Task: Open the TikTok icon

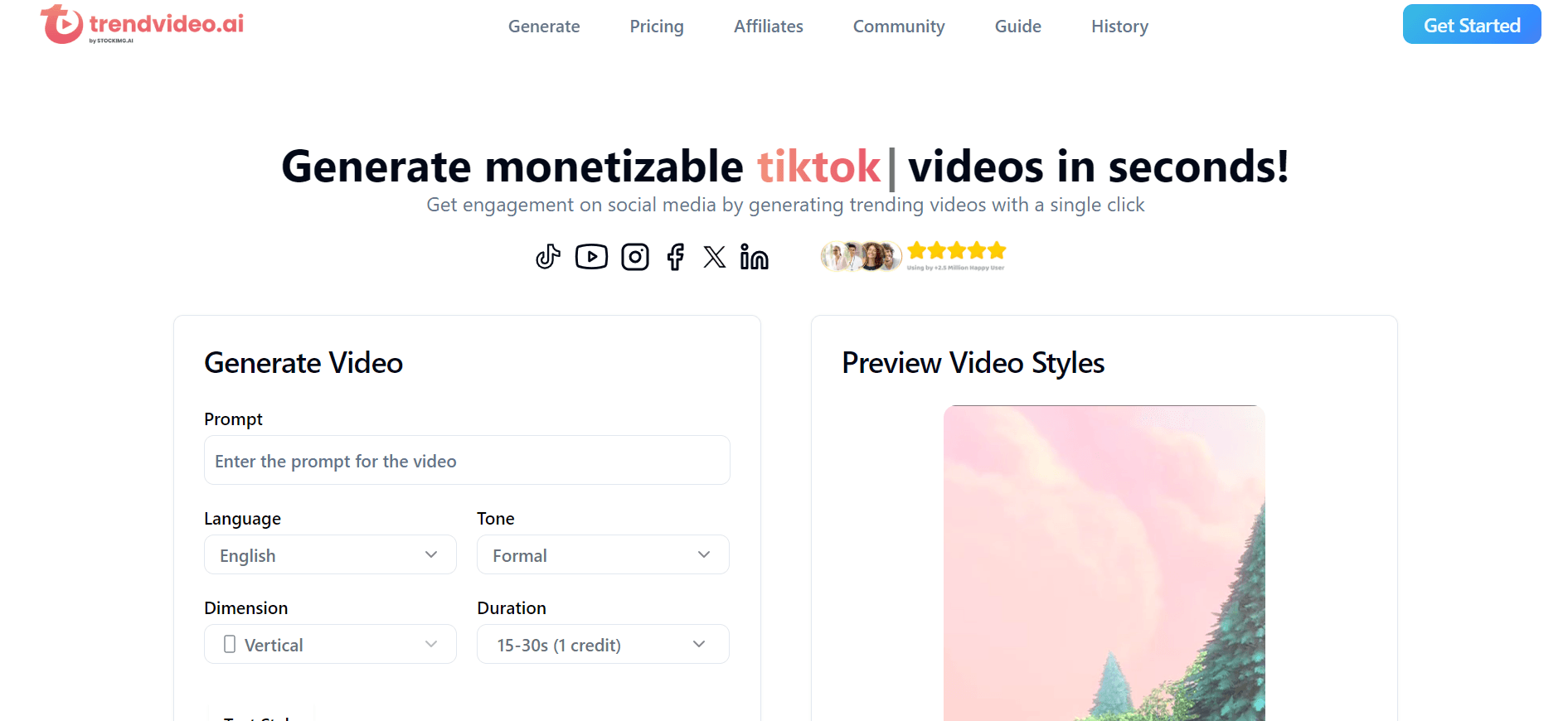Action: 548,257
